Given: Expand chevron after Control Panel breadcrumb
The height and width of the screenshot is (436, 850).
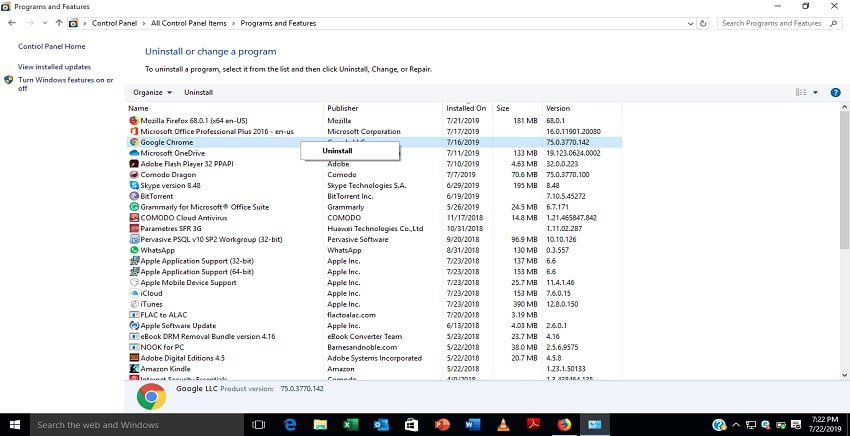Looking at the screenshot, I should click(144, 23).
